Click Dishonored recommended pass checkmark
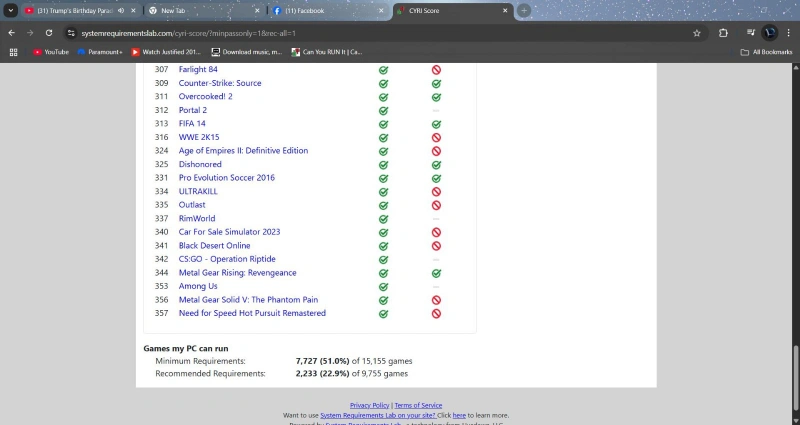The width and height of the screenshot is (800, 425). [x=436, y=165]
